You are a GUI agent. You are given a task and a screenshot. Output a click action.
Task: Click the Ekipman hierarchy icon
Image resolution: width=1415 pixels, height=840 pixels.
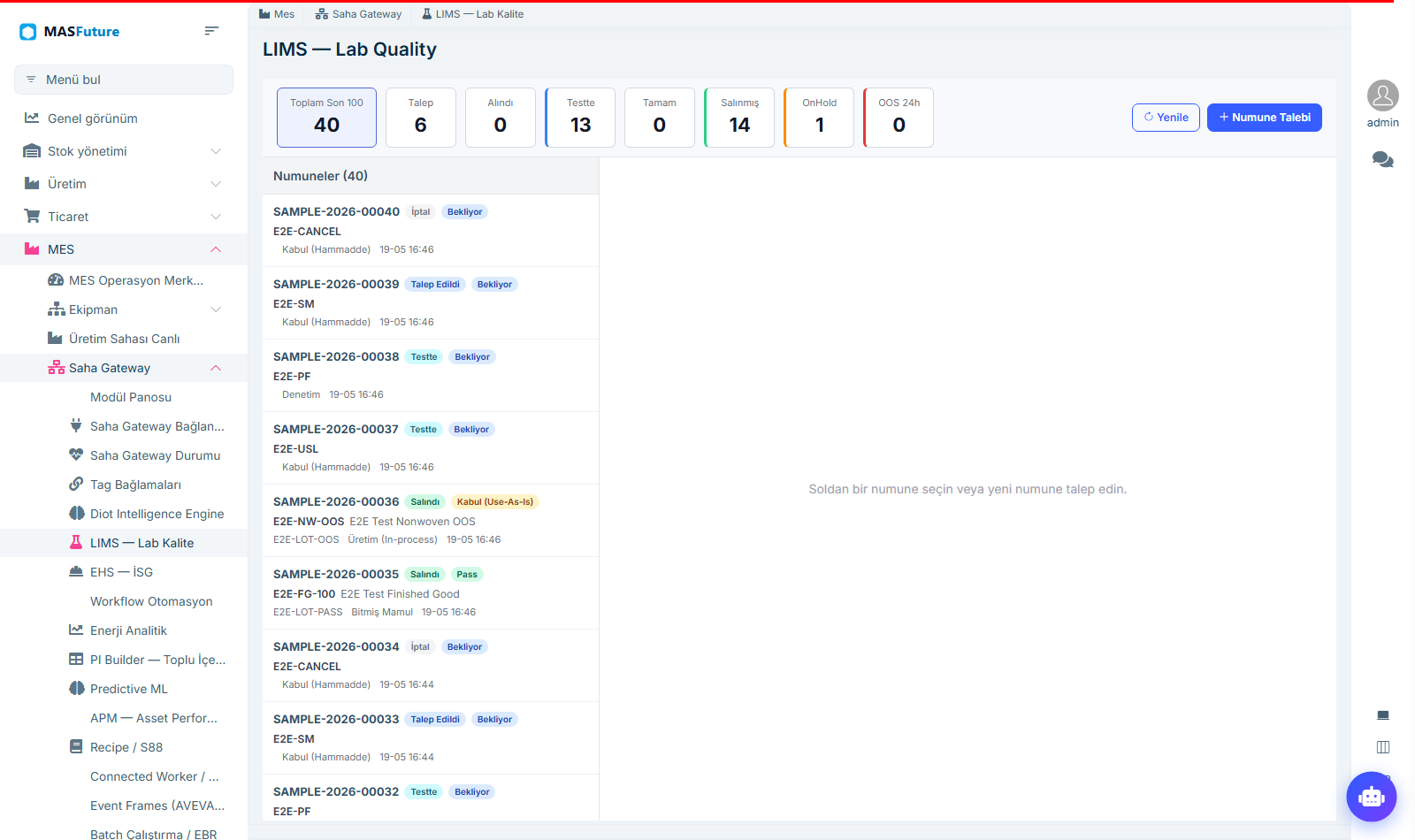click(x=56, y=309)
